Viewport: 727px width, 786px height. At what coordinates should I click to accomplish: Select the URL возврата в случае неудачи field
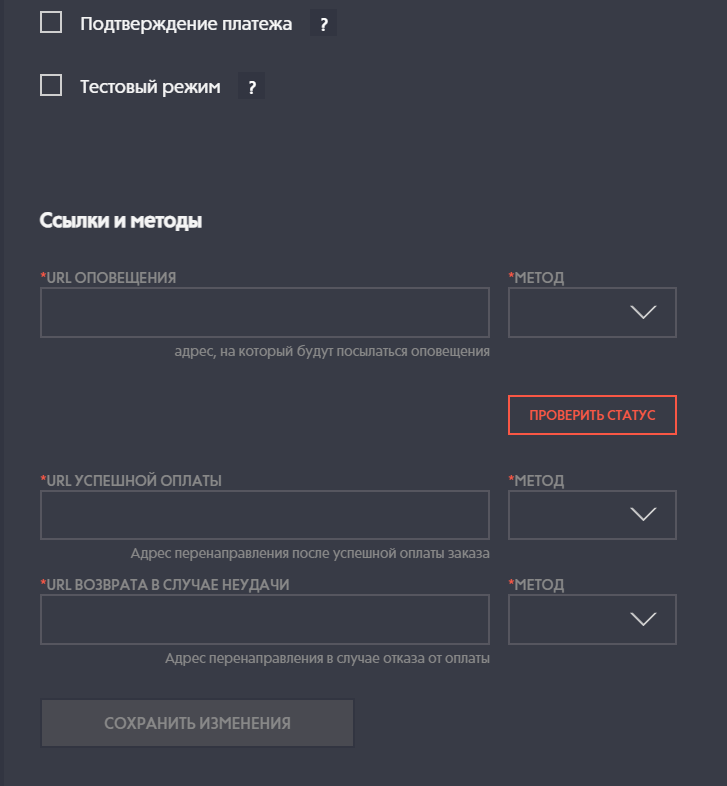265,620
